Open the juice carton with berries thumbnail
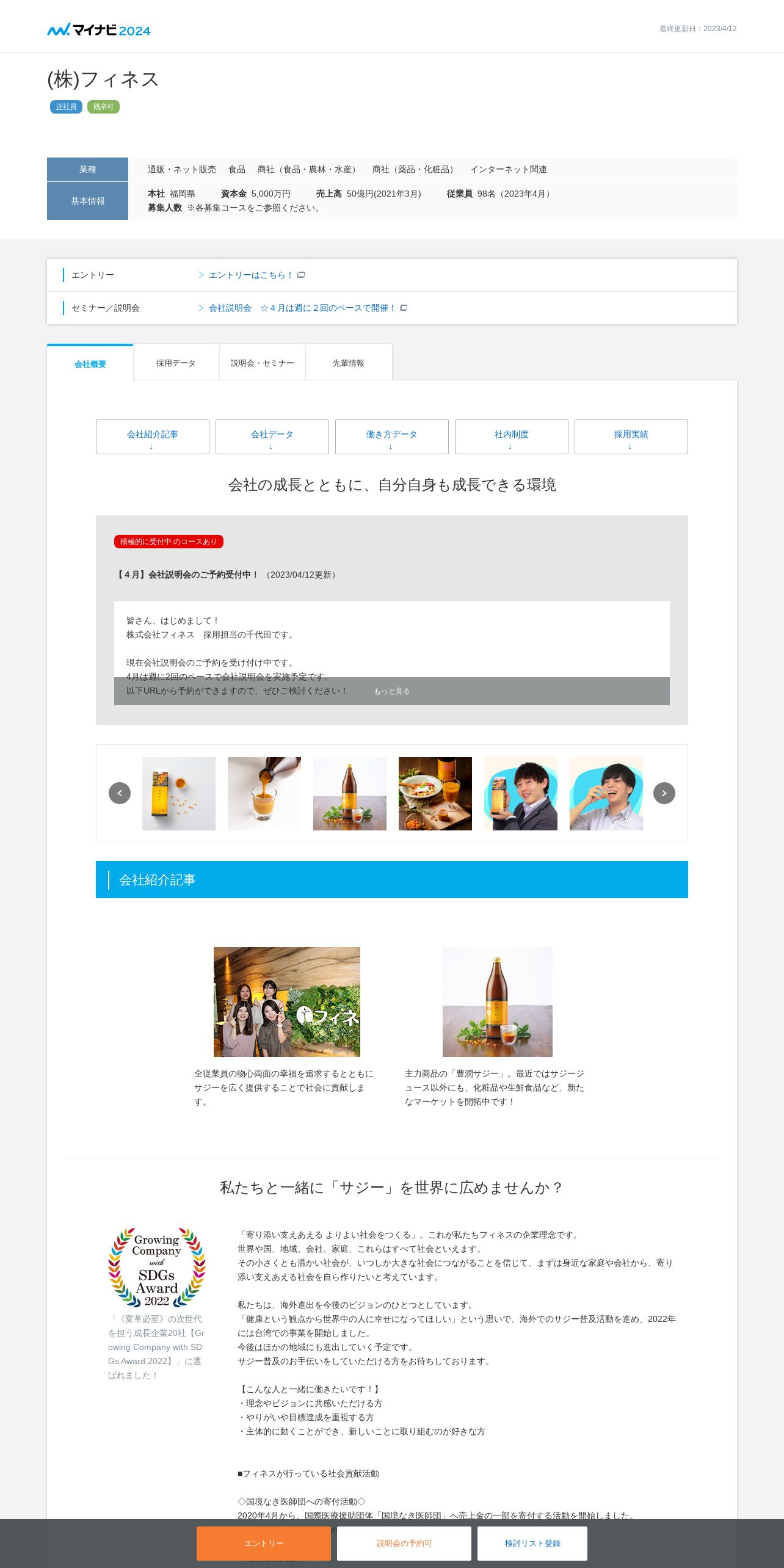784x1568 pixels. pyautogui.click(x=179, y=794)
